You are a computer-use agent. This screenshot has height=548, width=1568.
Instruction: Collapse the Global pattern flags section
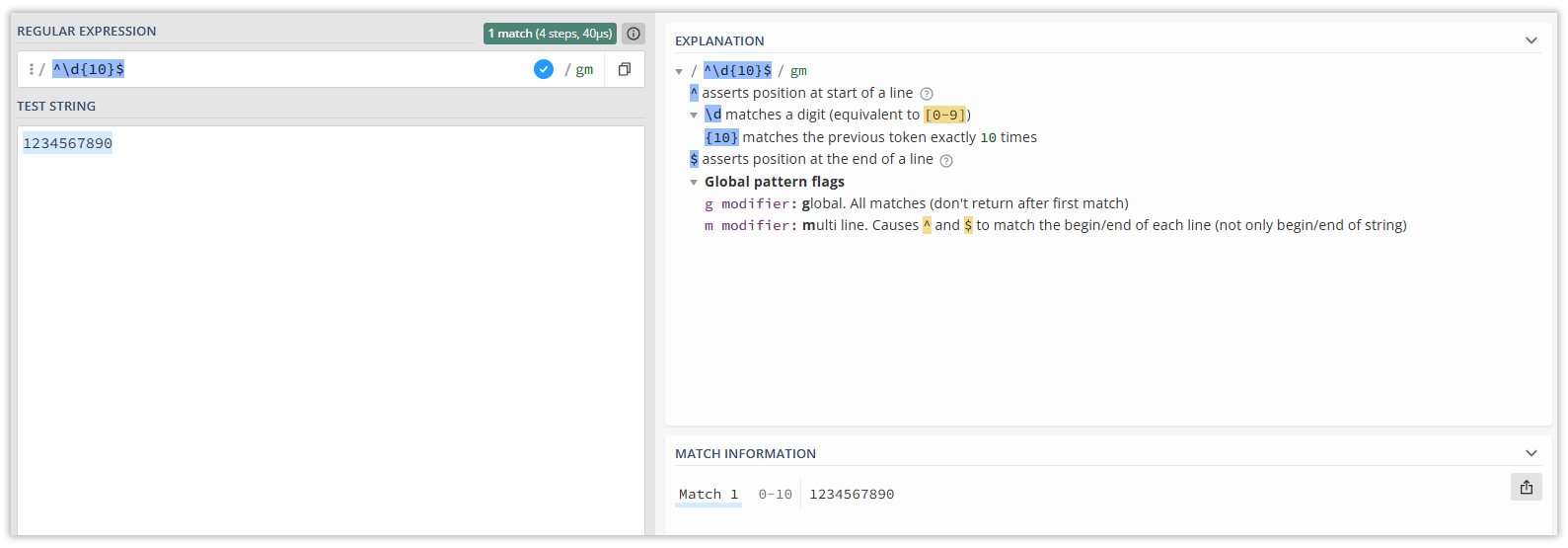pos(694,183)
